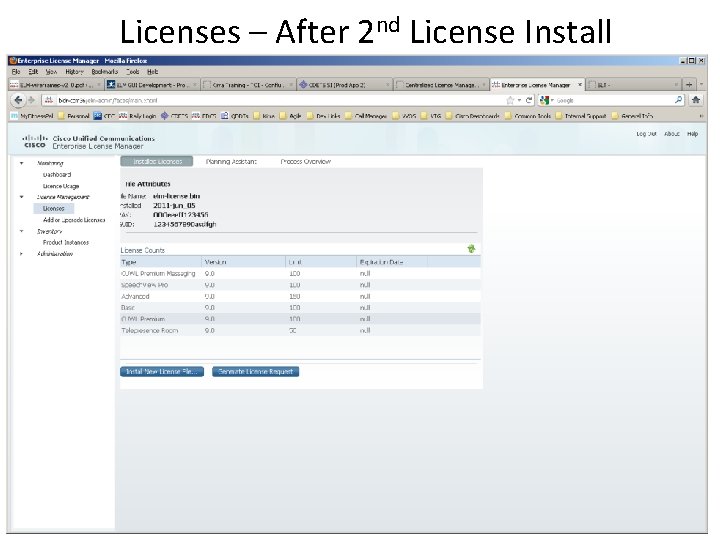Image resolution: width=720 pixels, height=540 pixels.
Task: Select Licenses in the sidebar
Action: (53, 208)
